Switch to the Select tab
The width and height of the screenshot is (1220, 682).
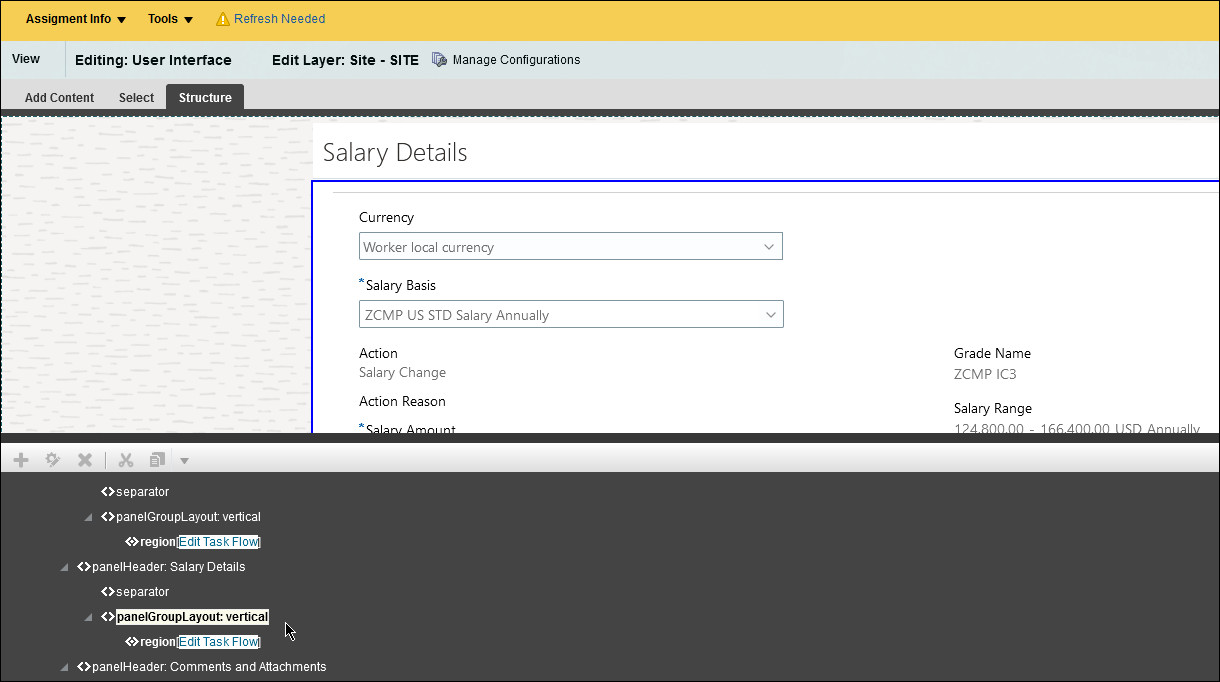click(x=136, y=98)
